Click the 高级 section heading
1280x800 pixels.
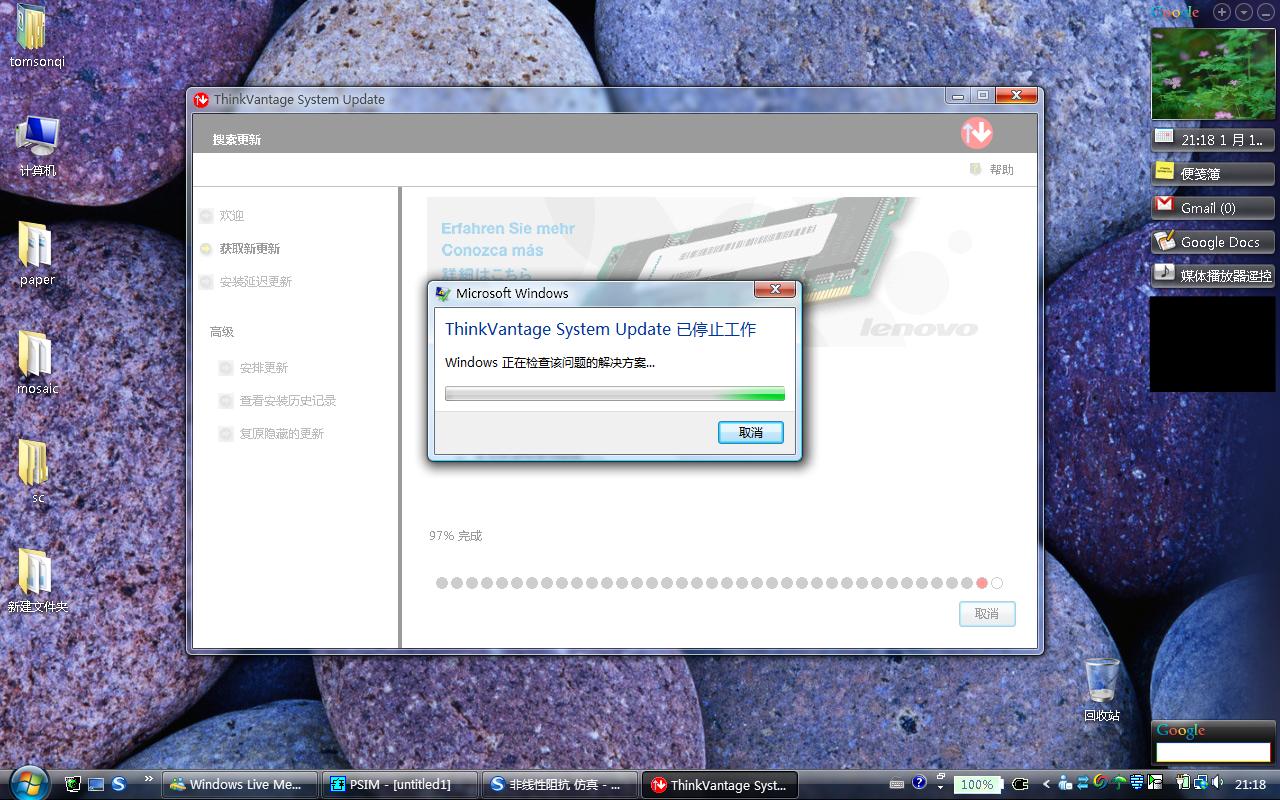[x=222, y=331]
